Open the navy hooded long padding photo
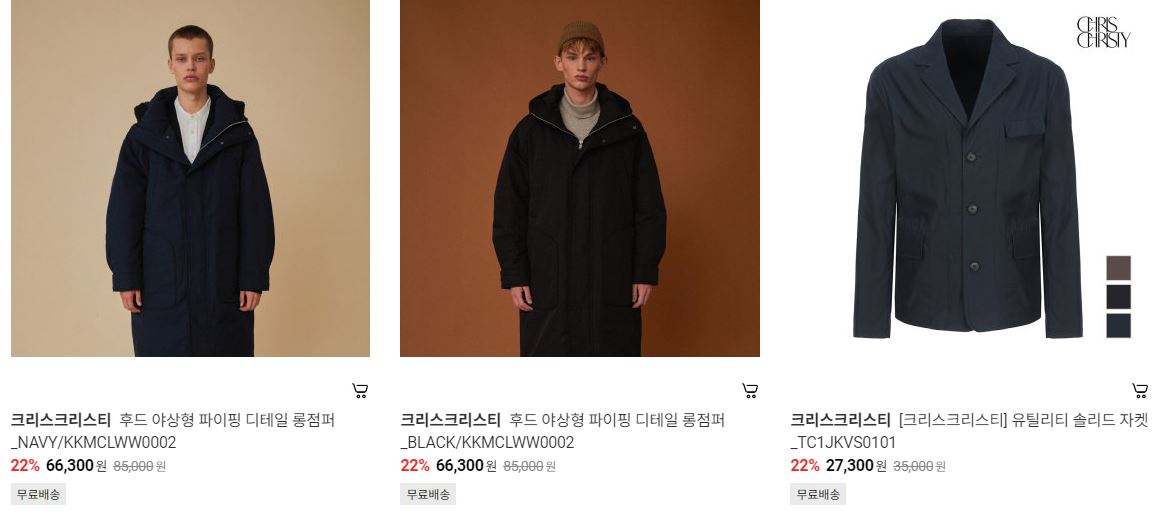This screenshot has width=1170, height=518. pos(190,178)
